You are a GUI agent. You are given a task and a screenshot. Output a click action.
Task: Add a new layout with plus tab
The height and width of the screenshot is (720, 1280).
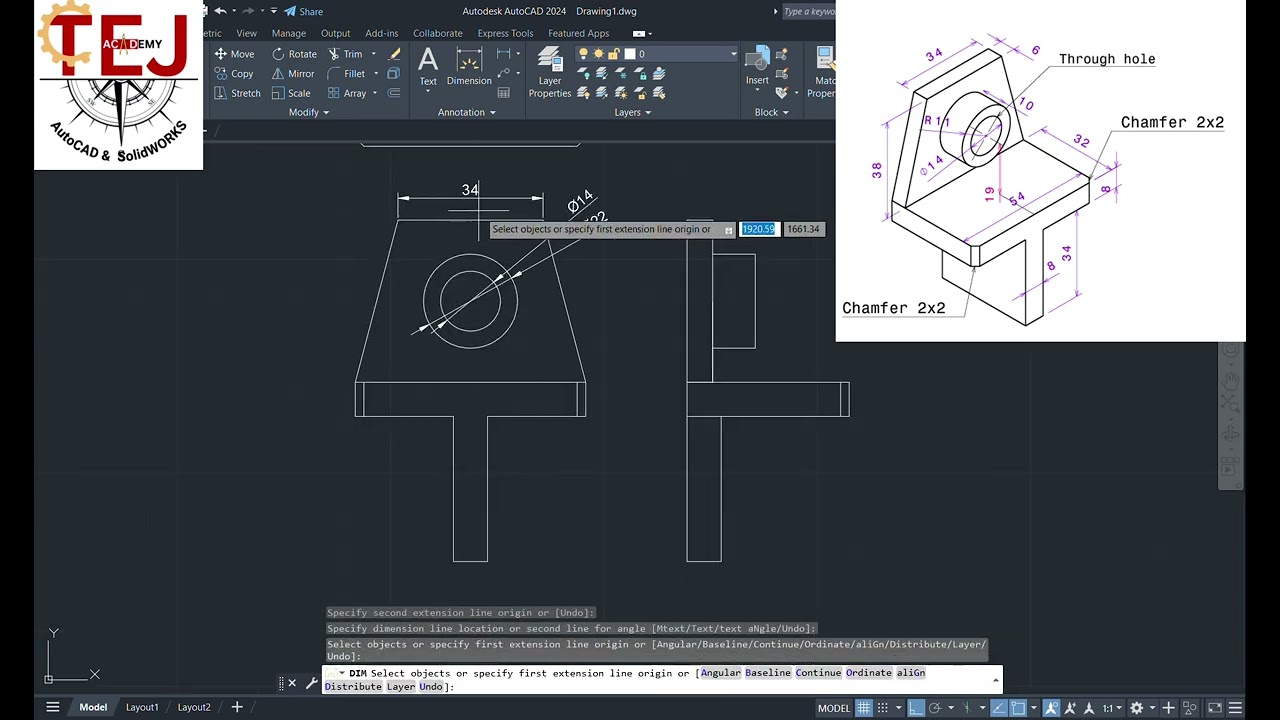point(237,707)
